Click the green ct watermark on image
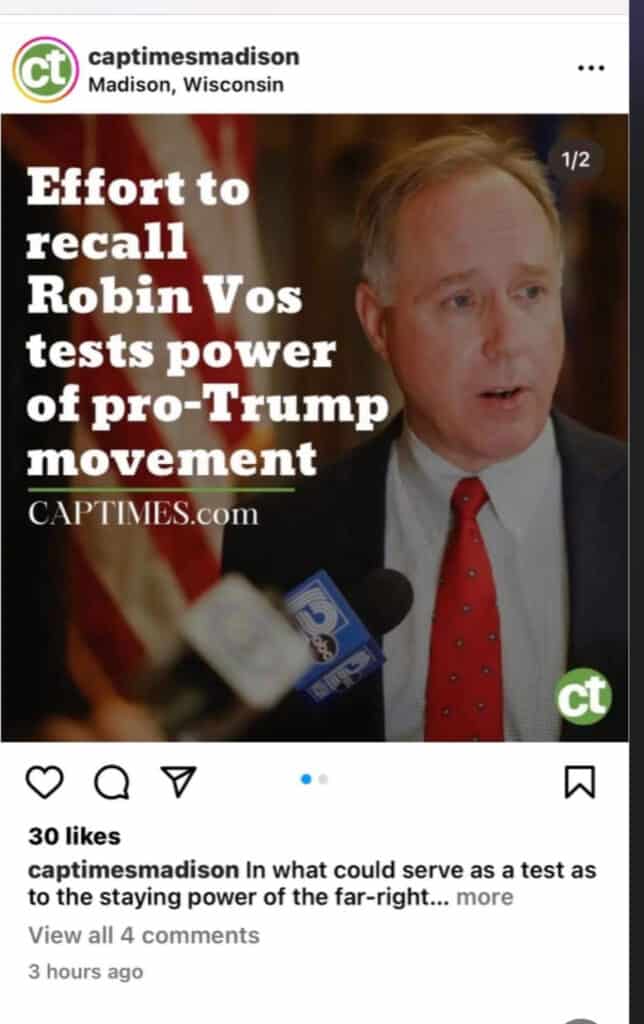This screenshot has height=1024, width=644. 583,696
